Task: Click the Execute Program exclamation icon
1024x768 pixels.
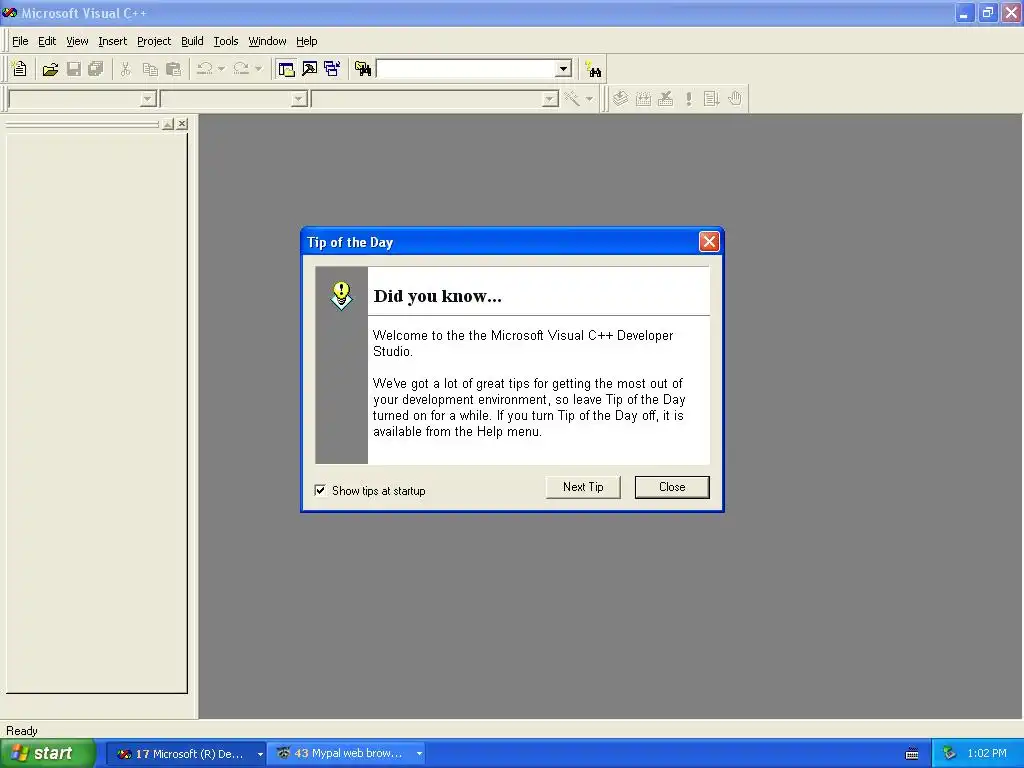Action: tap(688, 99)
